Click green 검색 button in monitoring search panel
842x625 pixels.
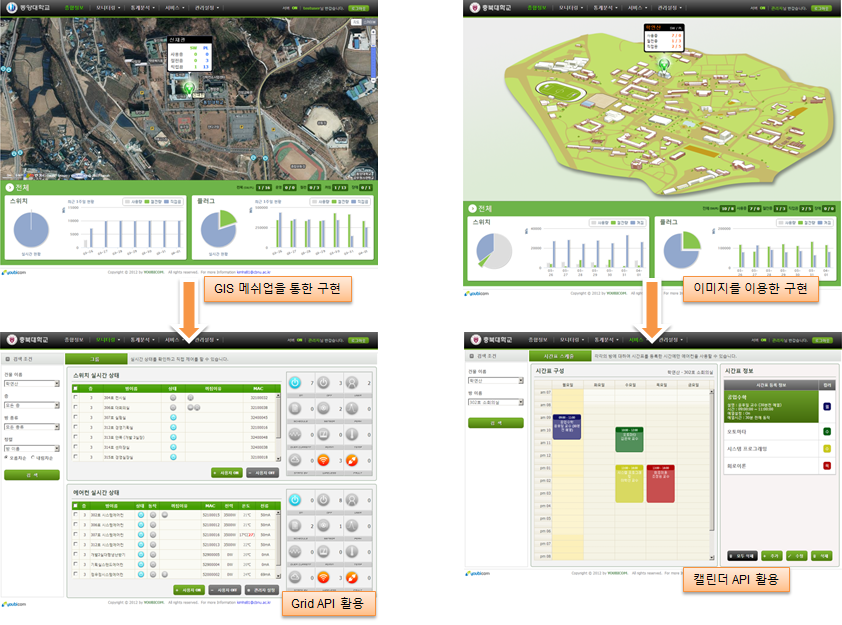[x=30, y=475]
